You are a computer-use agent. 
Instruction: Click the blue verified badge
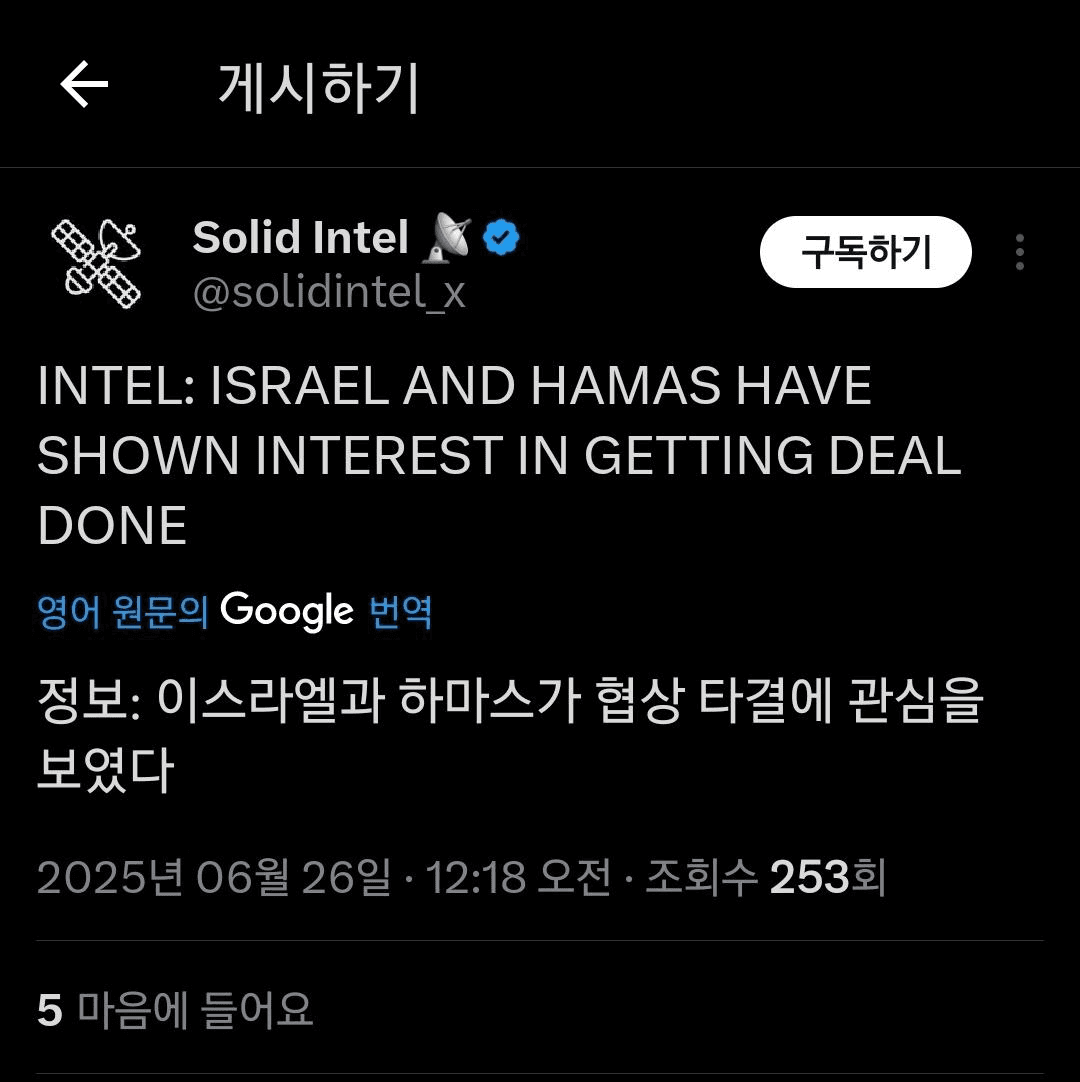point(501,237)
